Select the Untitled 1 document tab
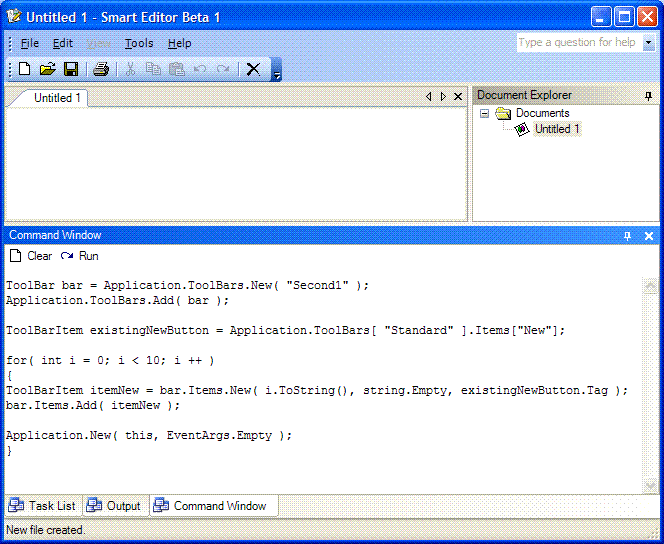The width and height of the screenshot is (664, 544). [x=56, y=98]
